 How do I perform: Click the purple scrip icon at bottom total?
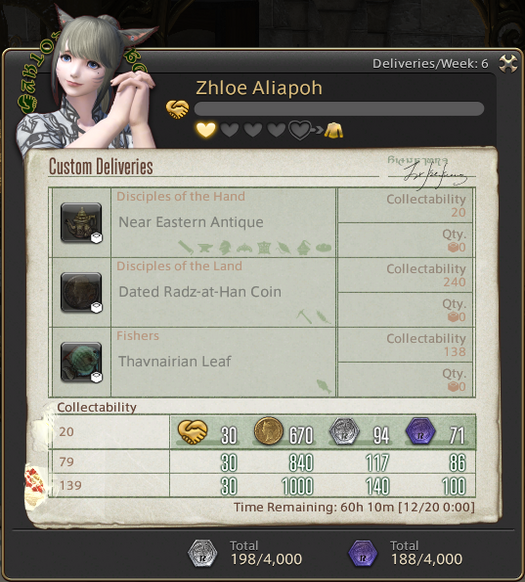[x=362, y=553]
